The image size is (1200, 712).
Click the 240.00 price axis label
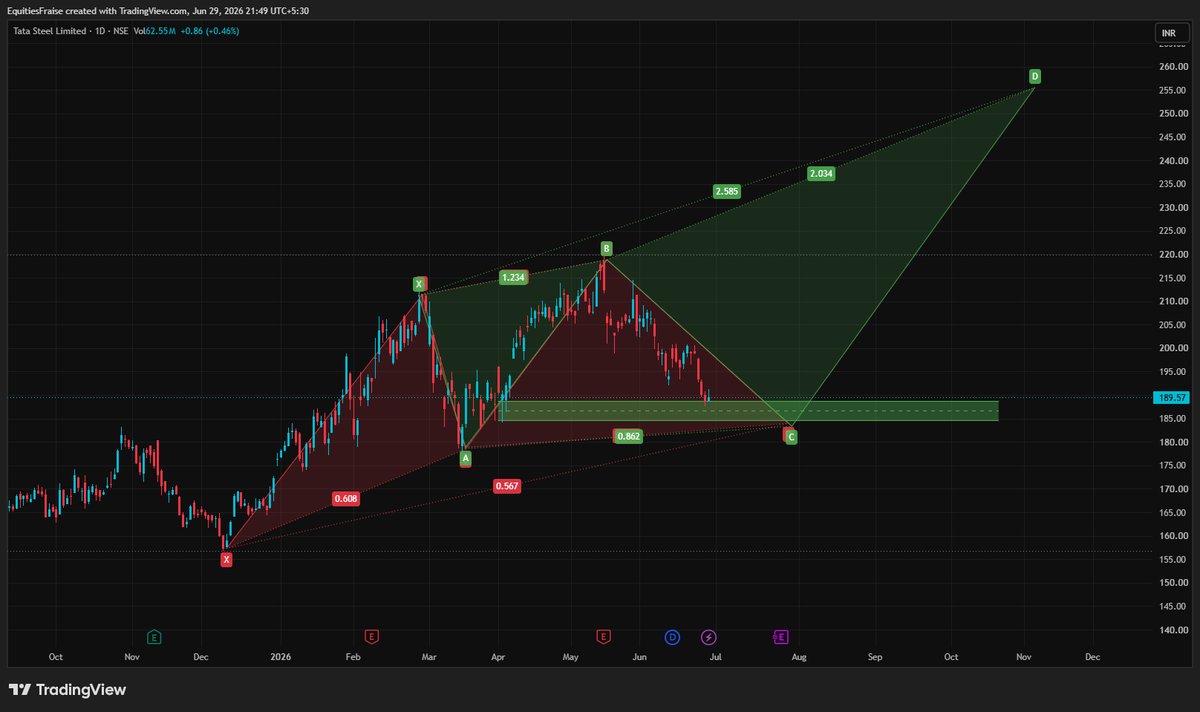point(1172,160)
